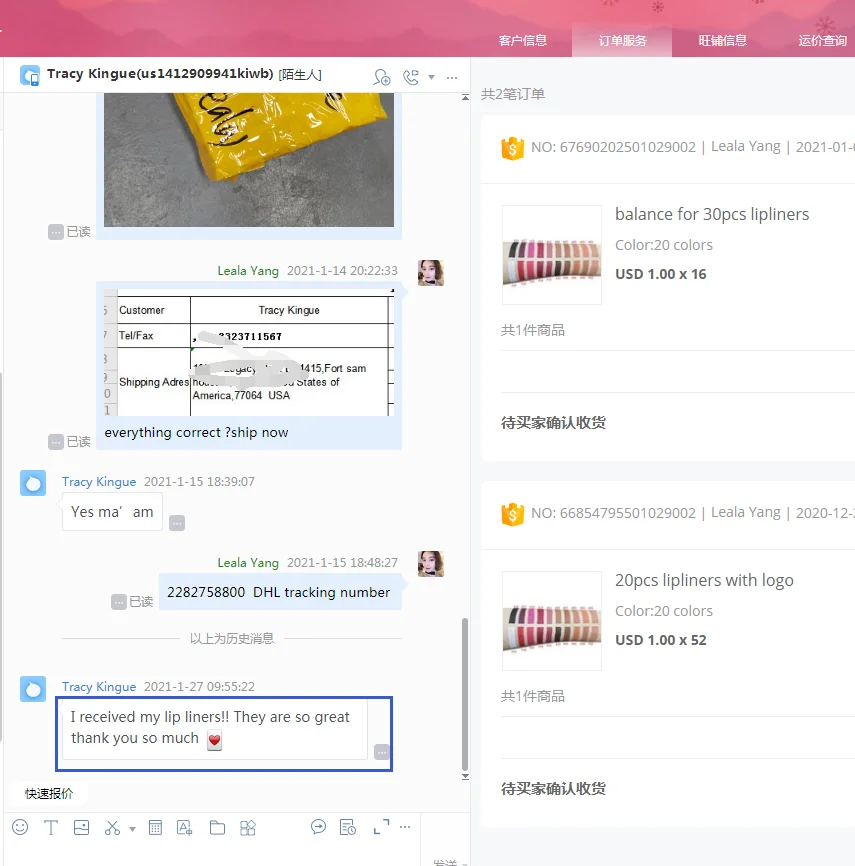Click the add contact icon in chat header
This screenshot has height=866, width=855.
tap(381, 77)
